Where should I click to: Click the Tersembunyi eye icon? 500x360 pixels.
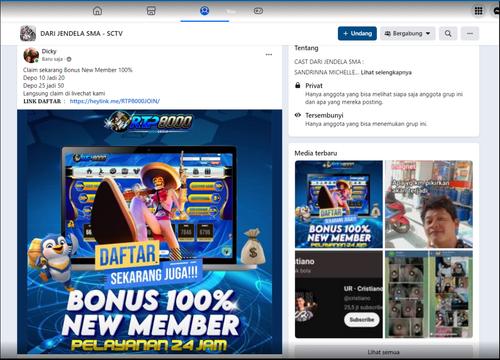tap(298, 115)
